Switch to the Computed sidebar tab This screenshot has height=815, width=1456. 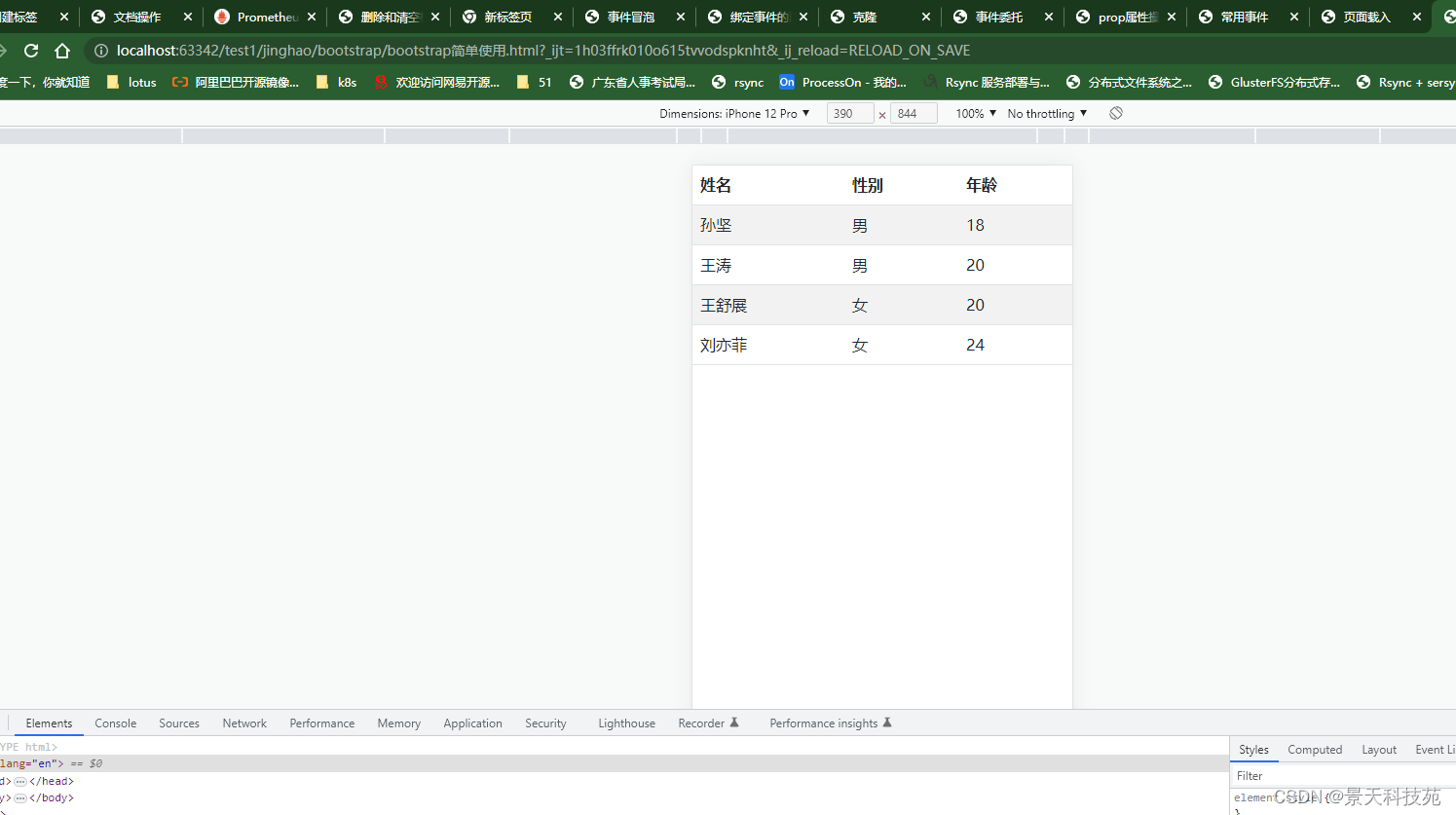[1315, 750]
